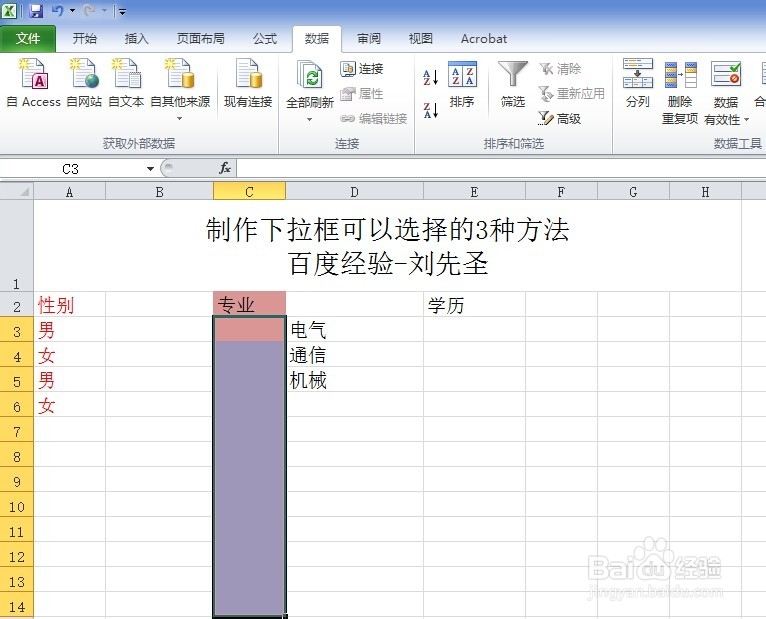Viewport: 766px width, 619px height.
Task: Click the 学历 header cell
Action: 474,305
